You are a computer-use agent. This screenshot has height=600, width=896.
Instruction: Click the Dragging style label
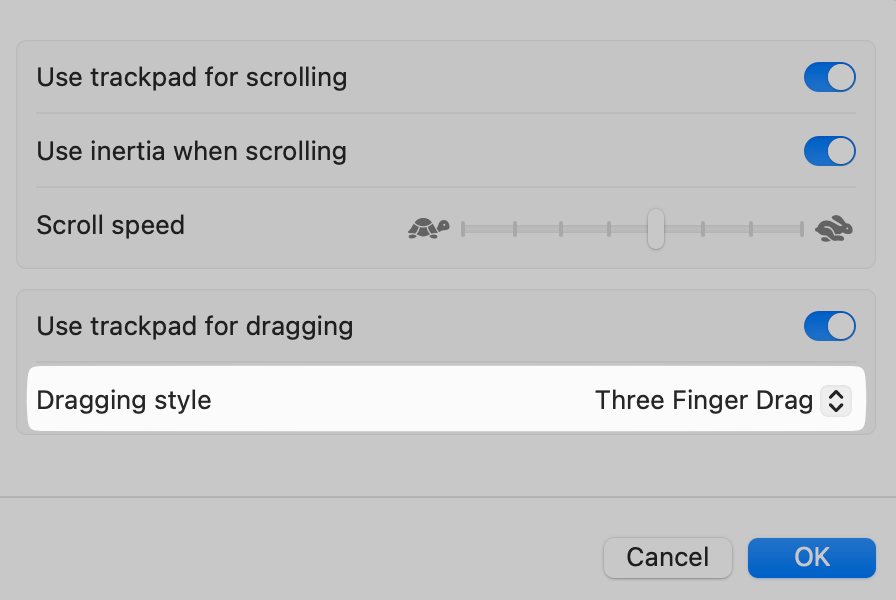point(124,401)
